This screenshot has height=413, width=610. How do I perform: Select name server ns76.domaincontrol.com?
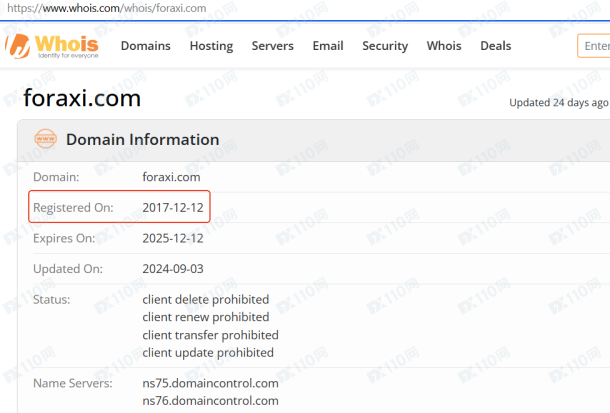[x=210, y=401]
